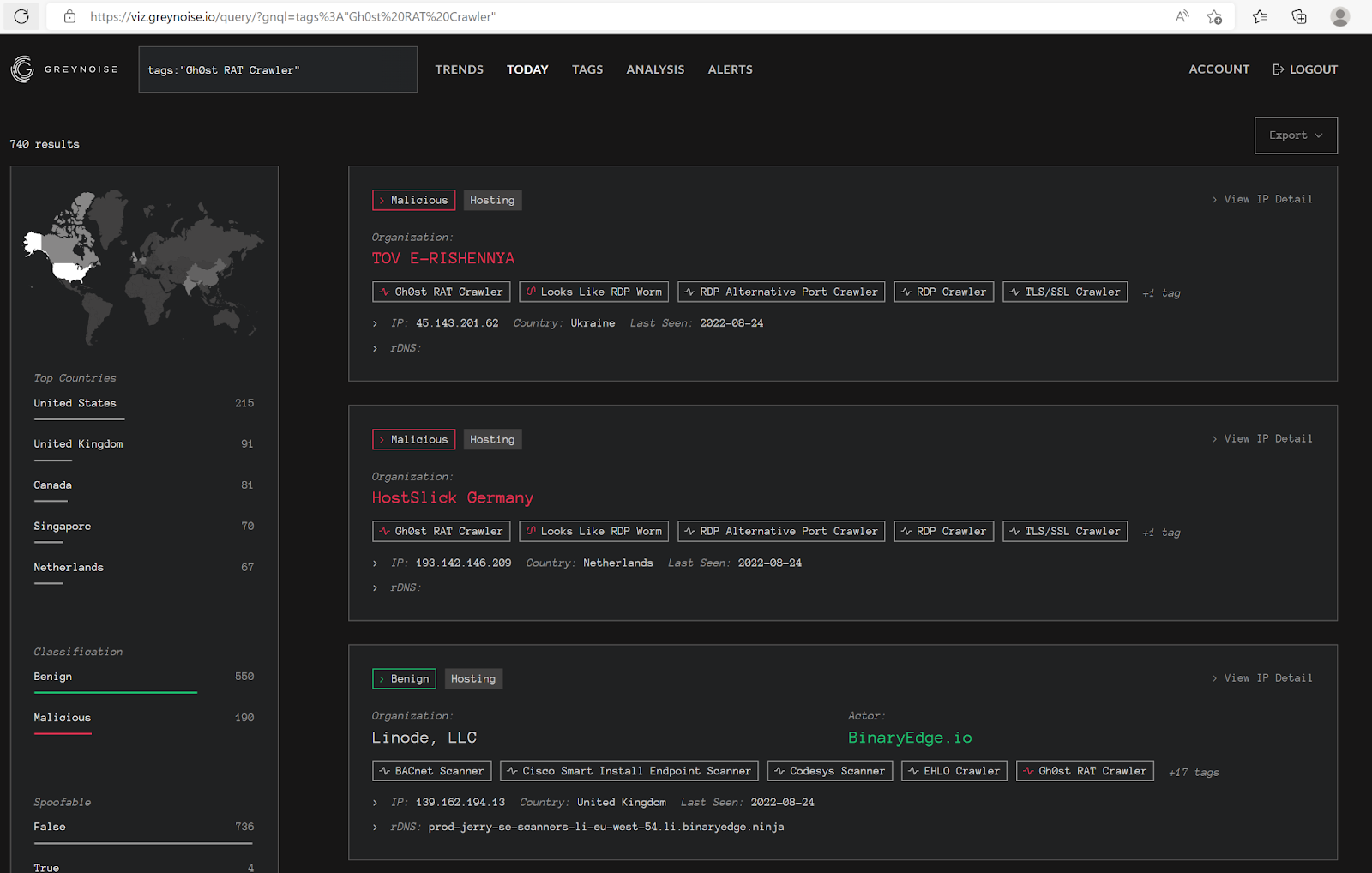View IP Detail for Linode, LLC
The height and width of the screenshot is (873, 1372).
[x=1262, y=677]
